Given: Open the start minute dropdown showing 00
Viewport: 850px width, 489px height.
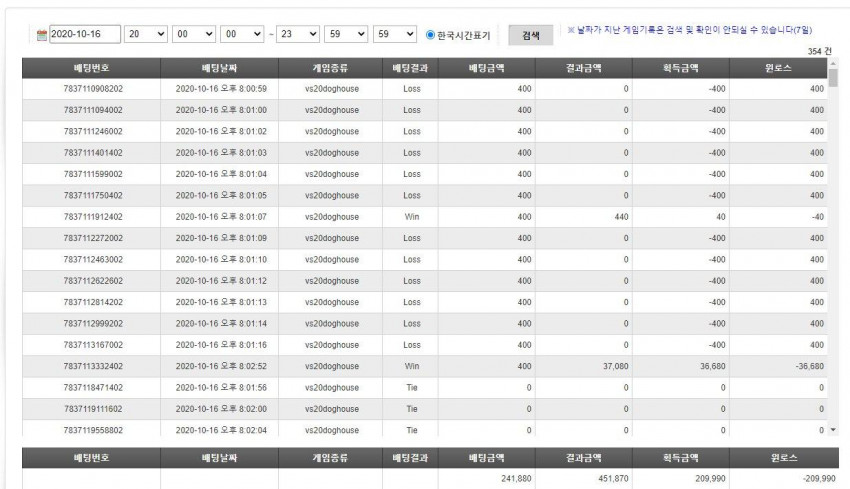Looking at the screenshot, I should click(194, 34).
